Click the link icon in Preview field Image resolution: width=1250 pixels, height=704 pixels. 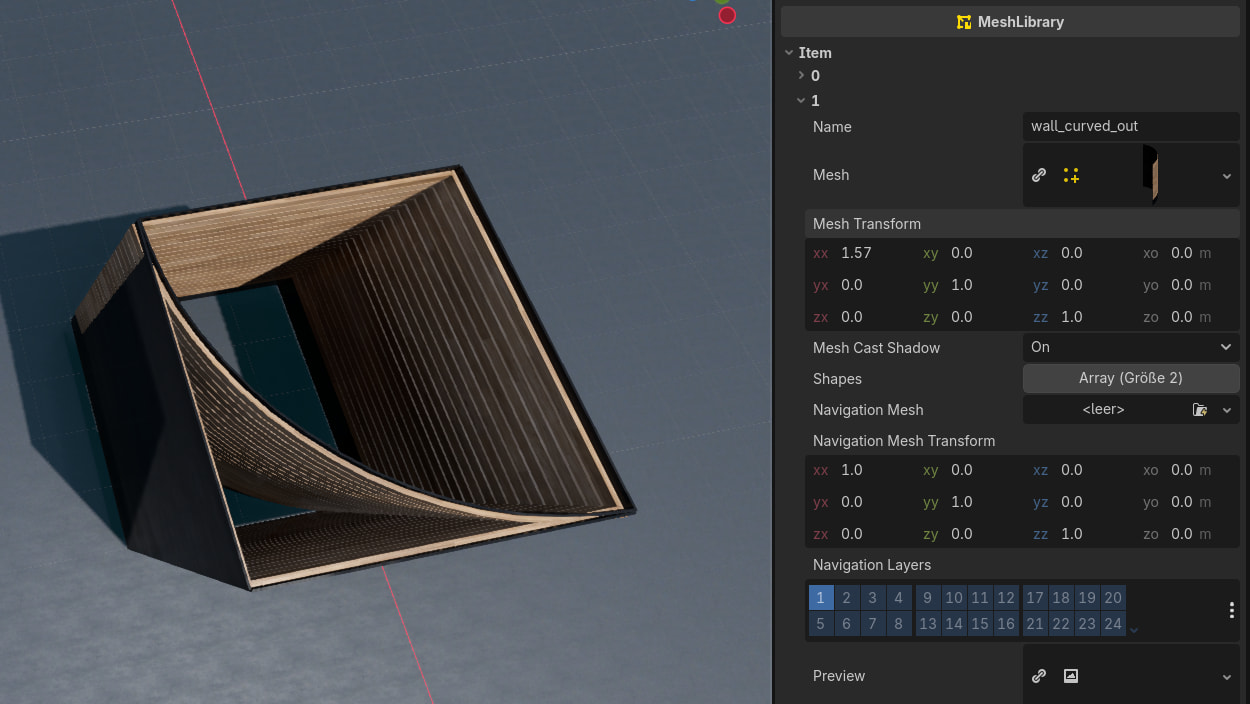[x=1039, y=676]
